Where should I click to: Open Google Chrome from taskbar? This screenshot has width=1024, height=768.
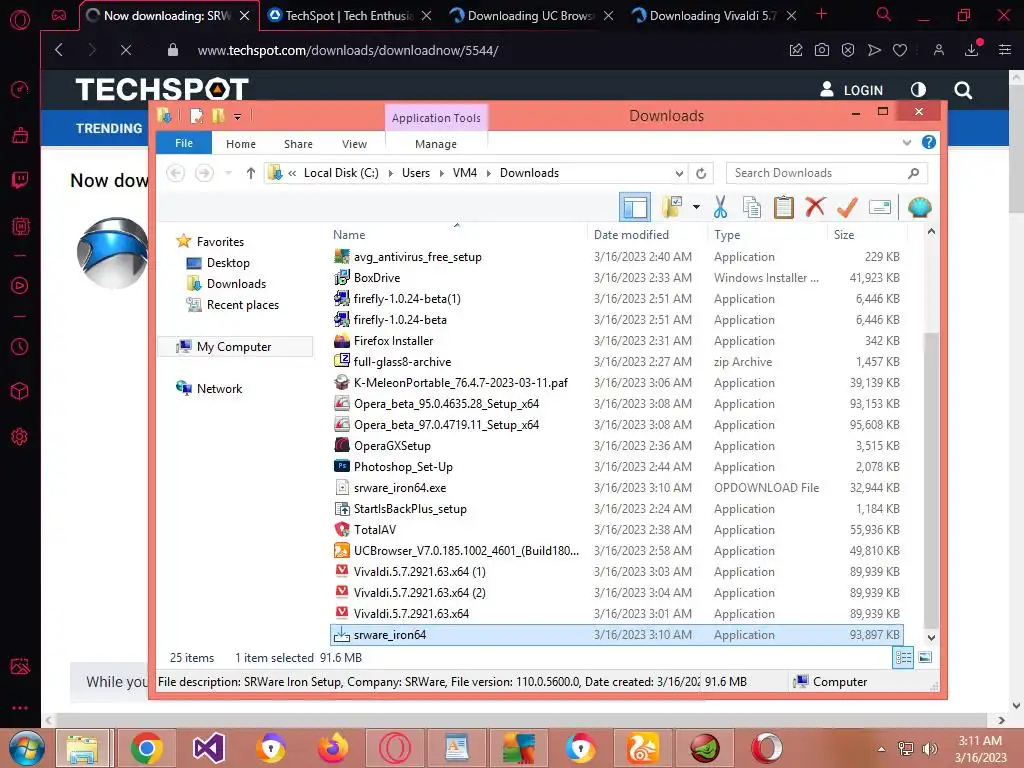146,748
